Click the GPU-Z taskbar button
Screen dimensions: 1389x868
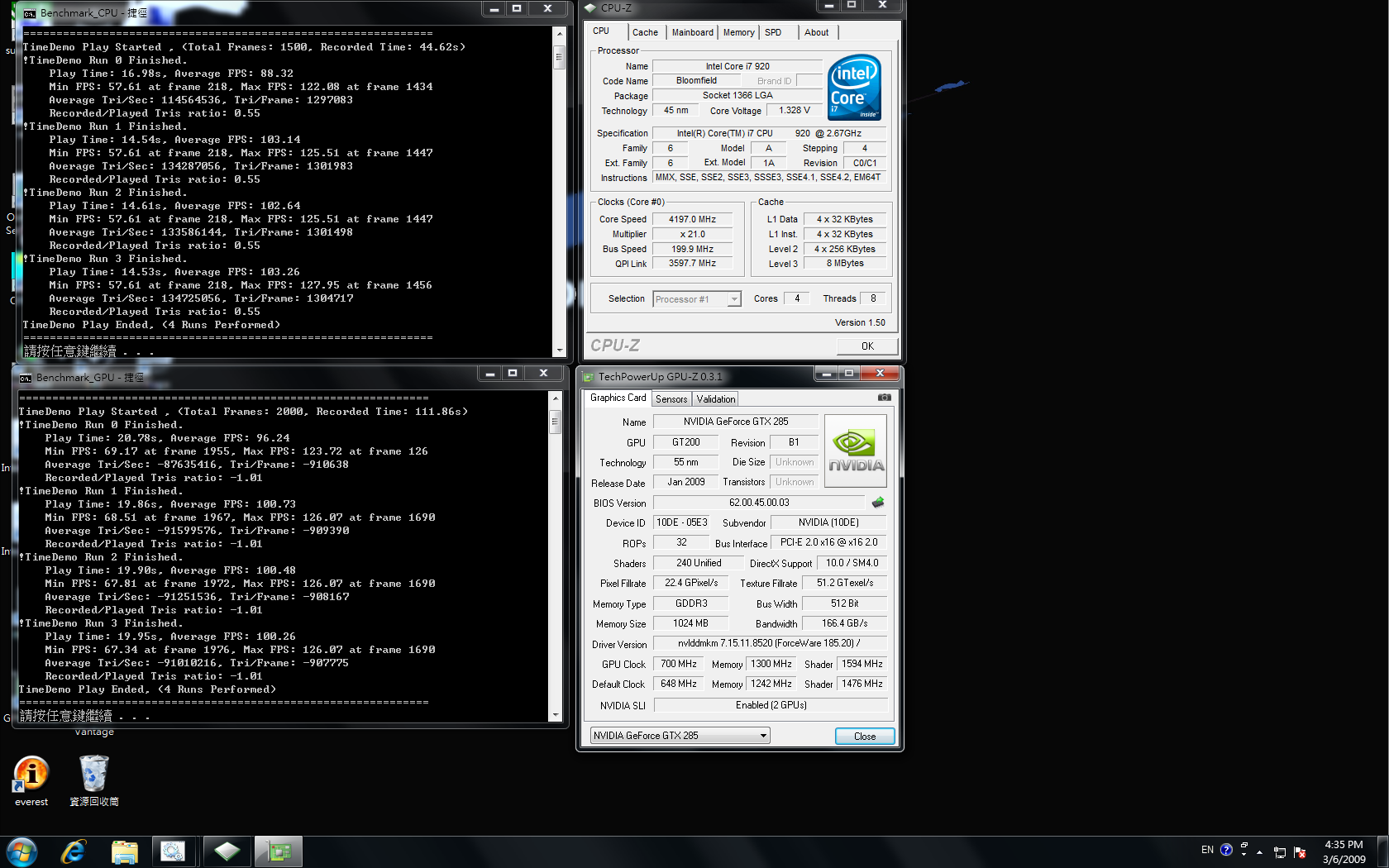click(x=279, y=851)
